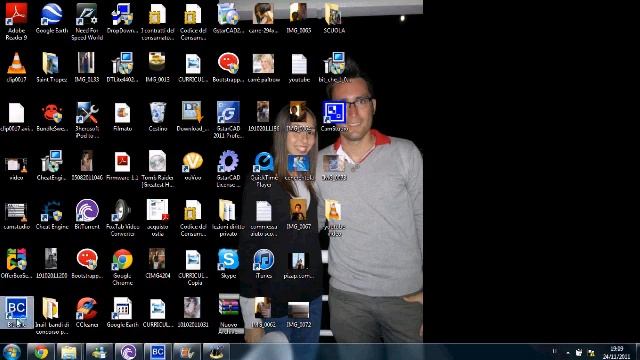Screen dimensions: 640x360
Task: Open the Windows Start menu
Action: (11, 352)
